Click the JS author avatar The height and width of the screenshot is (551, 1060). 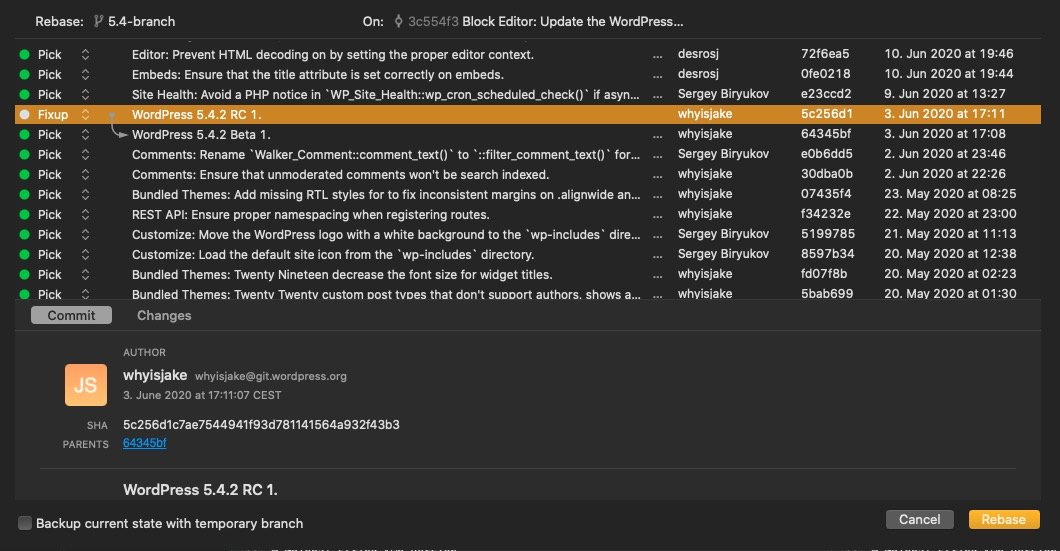86,385
